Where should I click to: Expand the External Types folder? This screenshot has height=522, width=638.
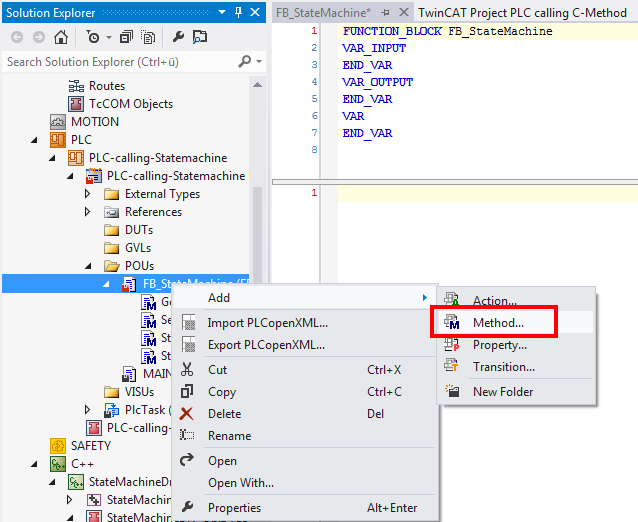(x=87, y=194)
